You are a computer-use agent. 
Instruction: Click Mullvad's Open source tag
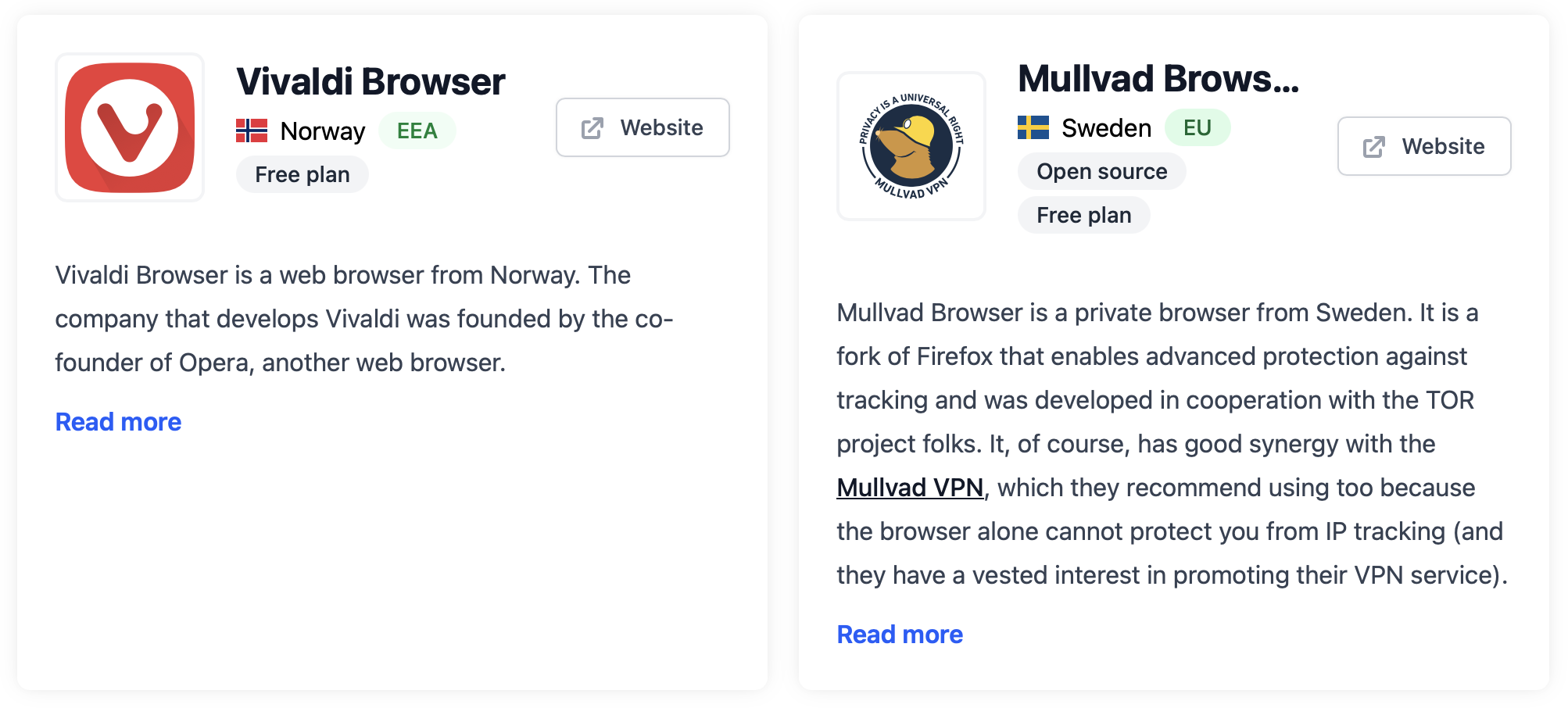(x=1101, y=171)
